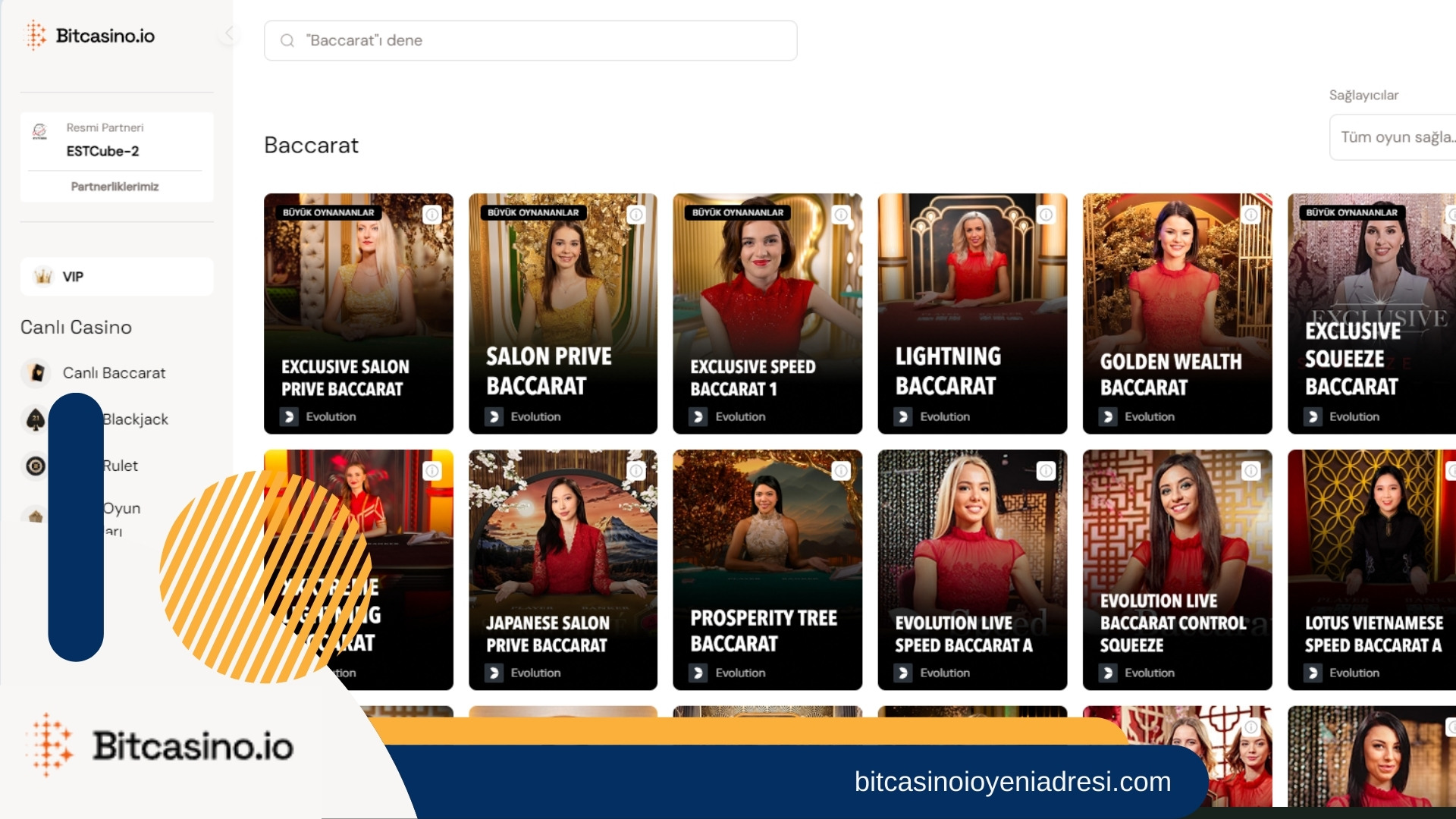Click the search magnifier icon
This screenshot has height=819, width=1456.
coord(287,40)
